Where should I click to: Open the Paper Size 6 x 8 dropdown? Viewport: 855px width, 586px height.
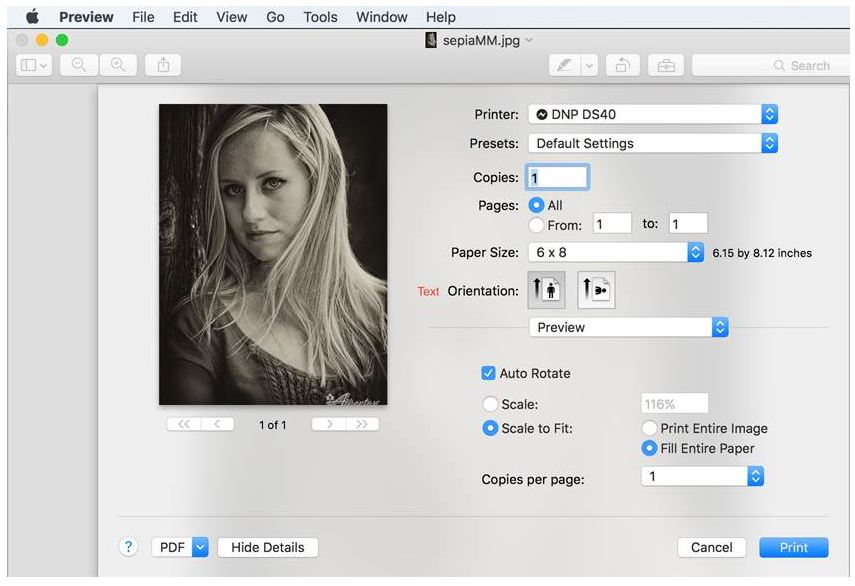(x=615, y=252)
